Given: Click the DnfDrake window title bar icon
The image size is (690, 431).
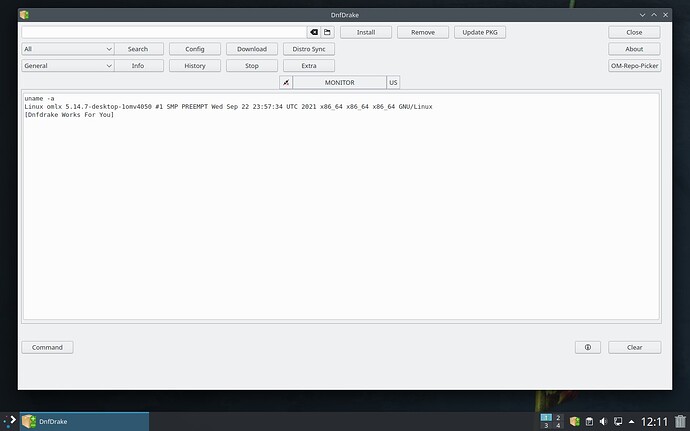Looking at the screenshot, I should 24,15.
